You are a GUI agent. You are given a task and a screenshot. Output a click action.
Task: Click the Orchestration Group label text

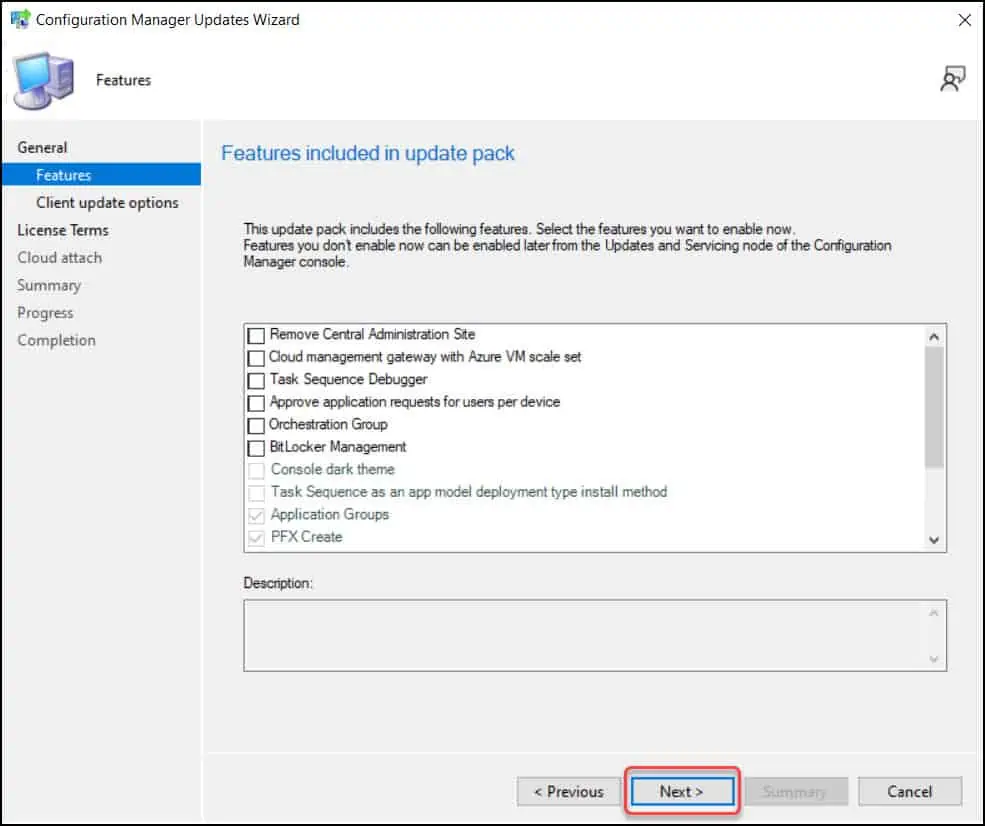point(329,425)
